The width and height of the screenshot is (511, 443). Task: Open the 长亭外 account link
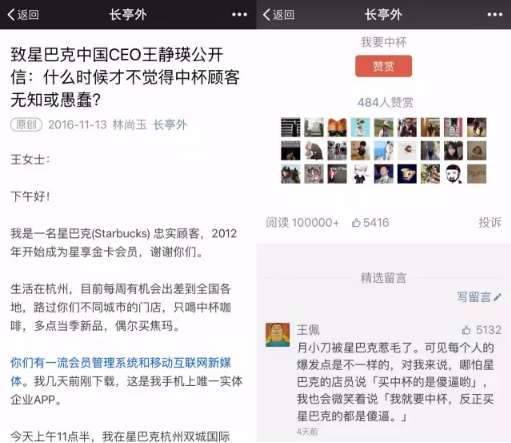coord(170,125)
